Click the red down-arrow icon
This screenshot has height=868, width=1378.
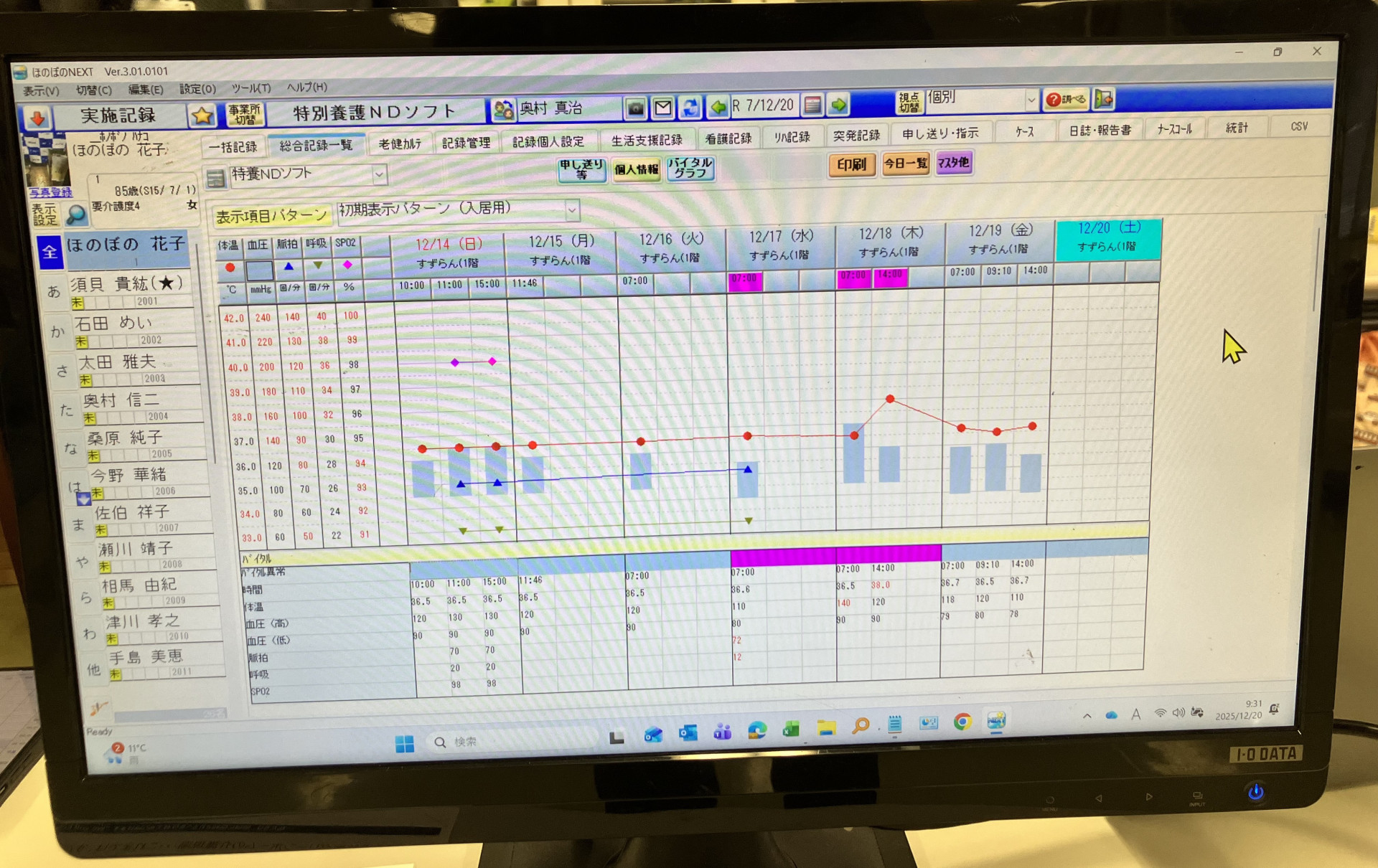click(x=37, y=117)
